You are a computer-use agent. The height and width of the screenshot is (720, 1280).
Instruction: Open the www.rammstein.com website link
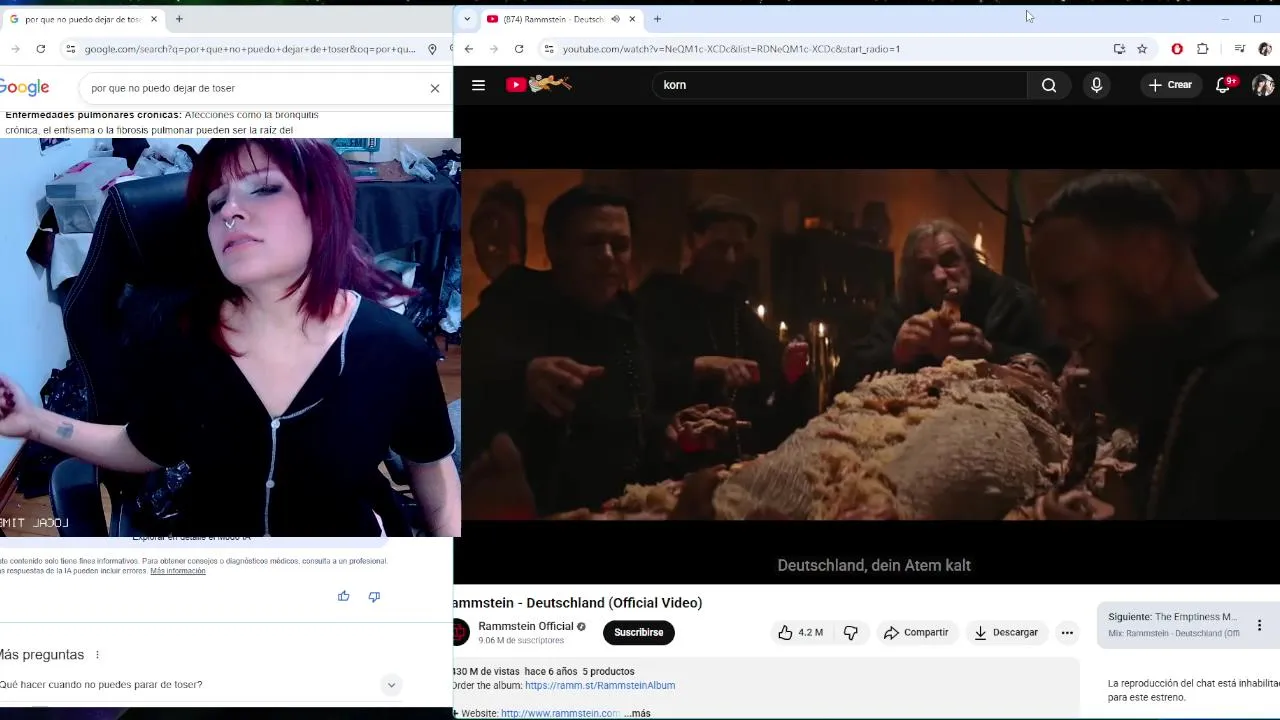coord(560,713)
